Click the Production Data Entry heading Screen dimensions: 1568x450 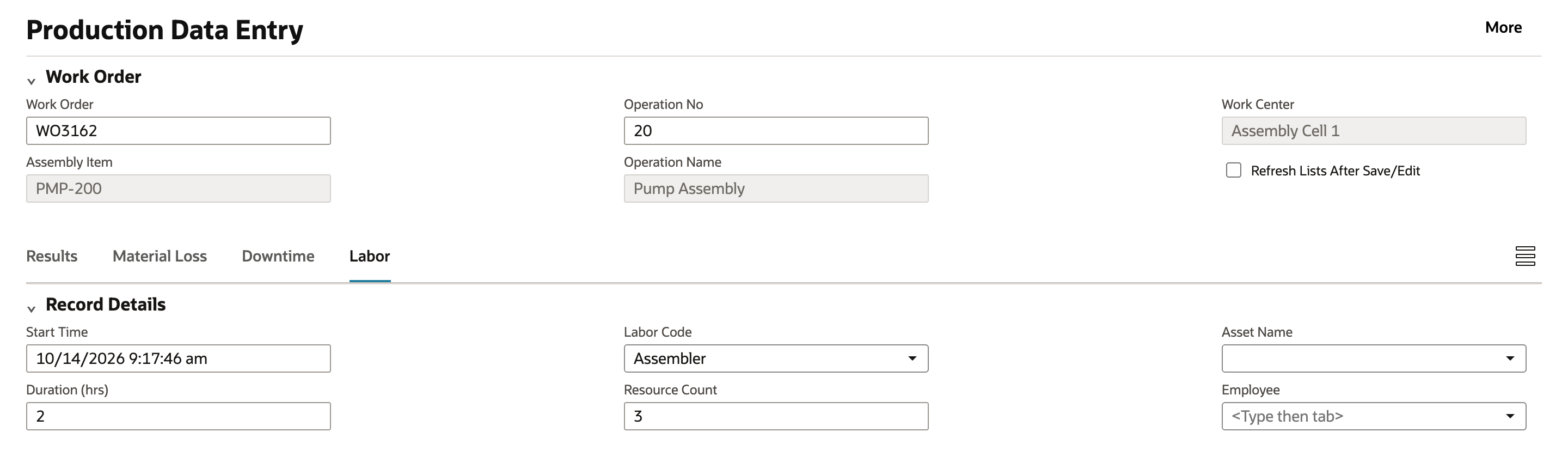point(165,30)
